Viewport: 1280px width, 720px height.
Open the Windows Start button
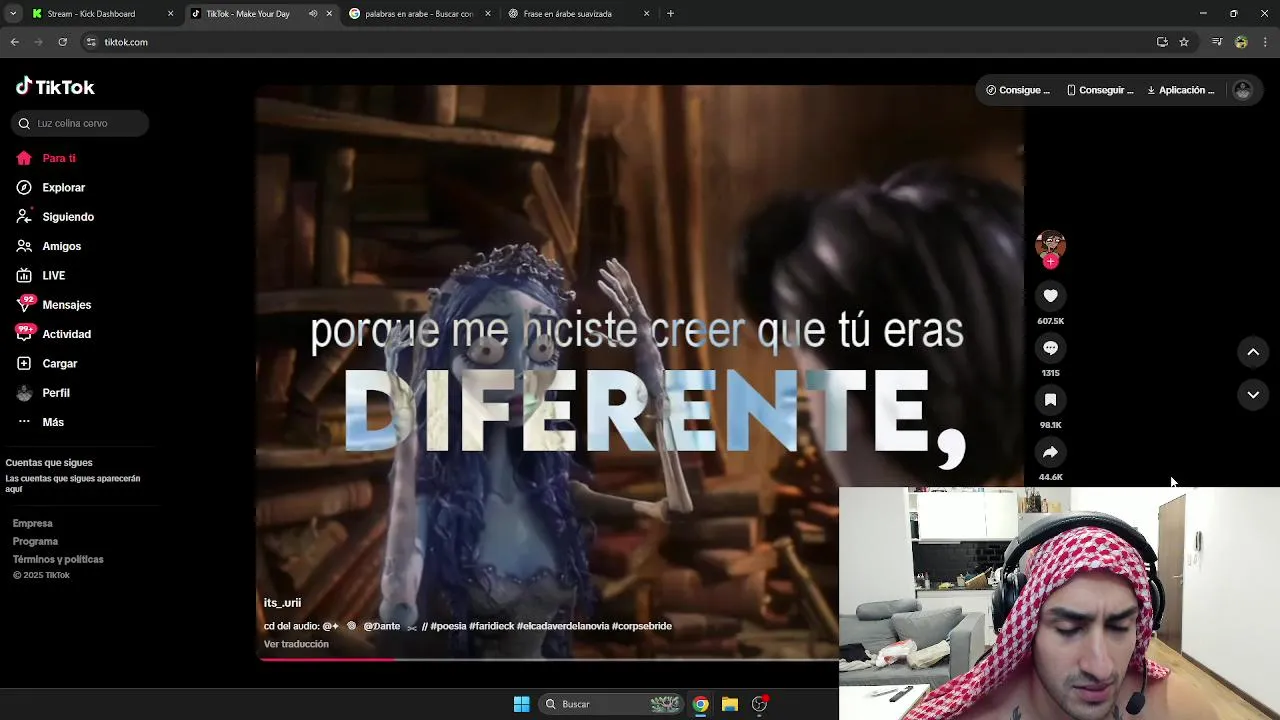point(521,704)
